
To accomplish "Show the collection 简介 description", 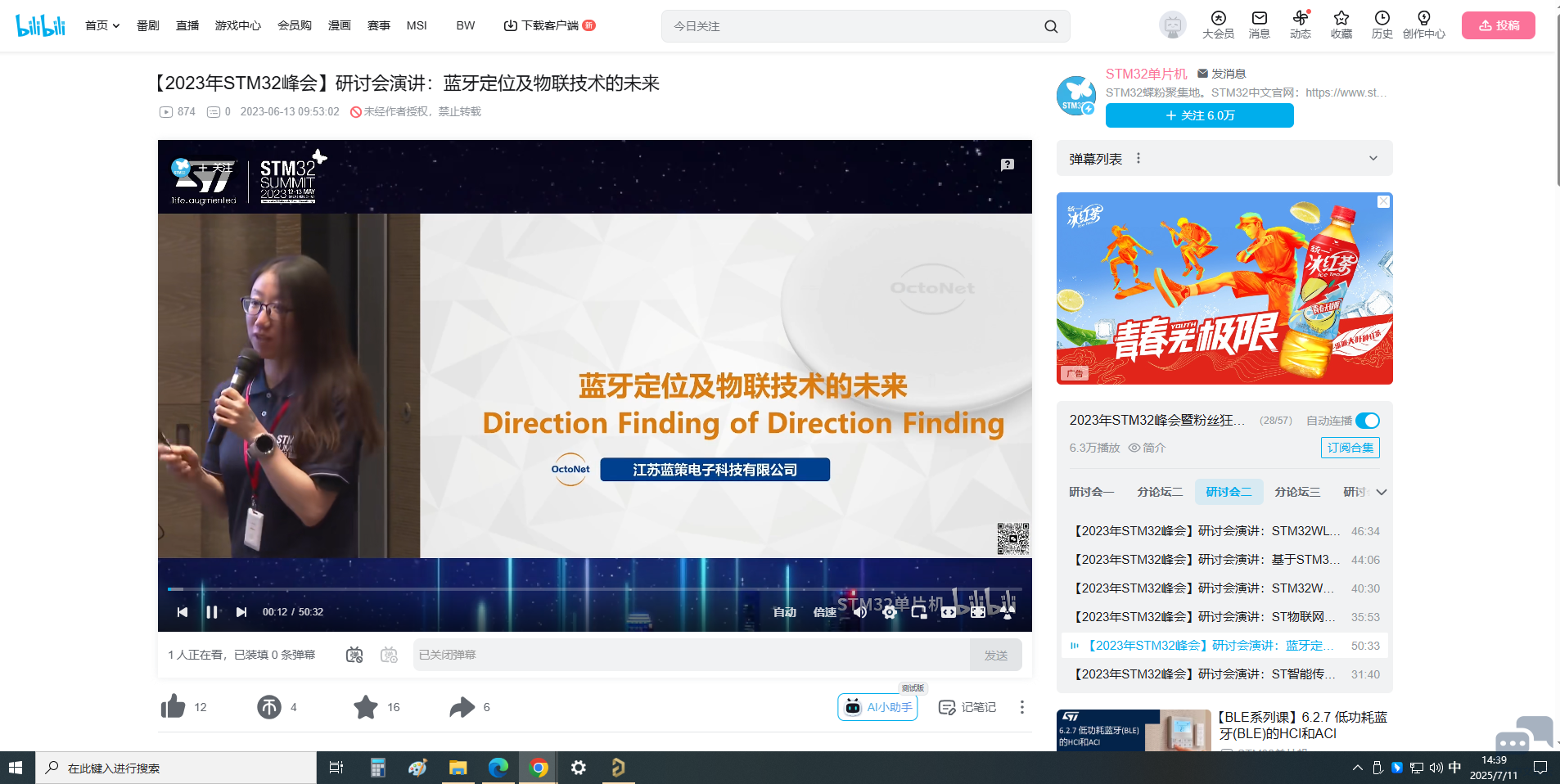I will (1147, 448).
